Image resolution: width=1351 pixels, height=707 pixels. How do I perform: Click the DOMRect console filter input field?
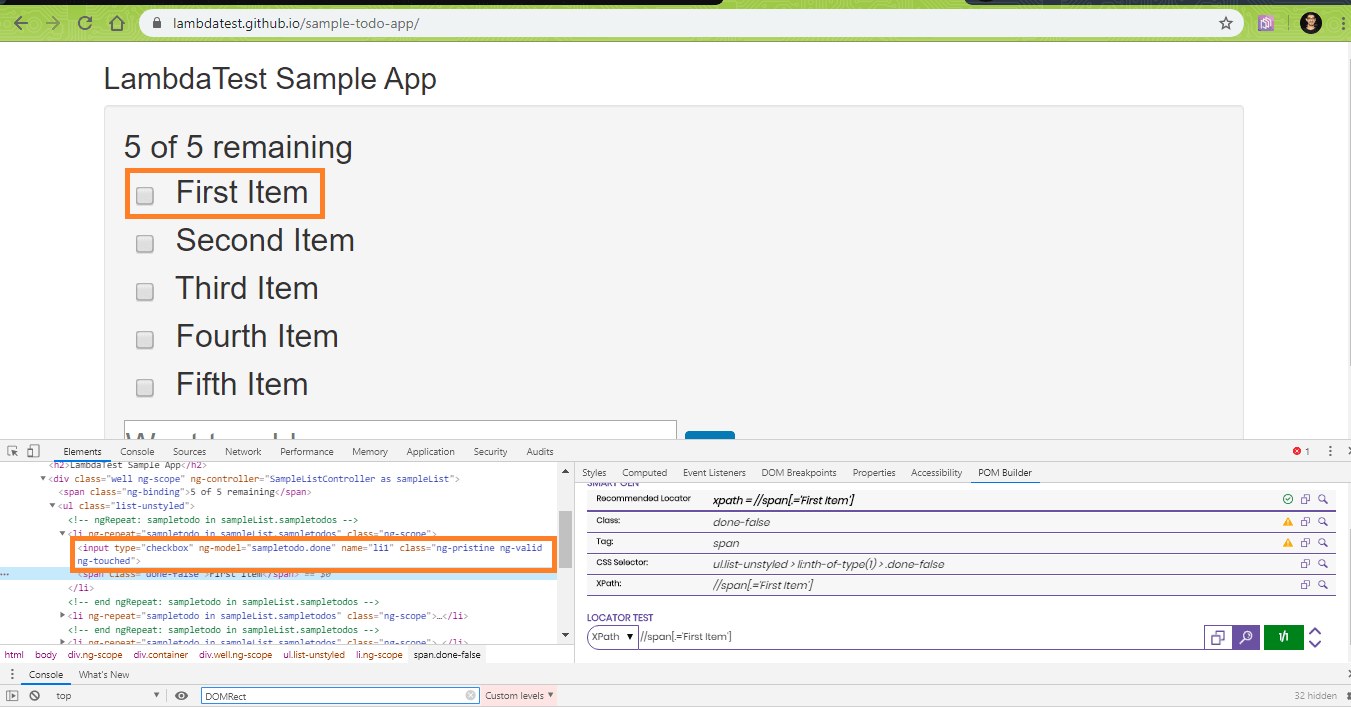click(x=340, y=695)
